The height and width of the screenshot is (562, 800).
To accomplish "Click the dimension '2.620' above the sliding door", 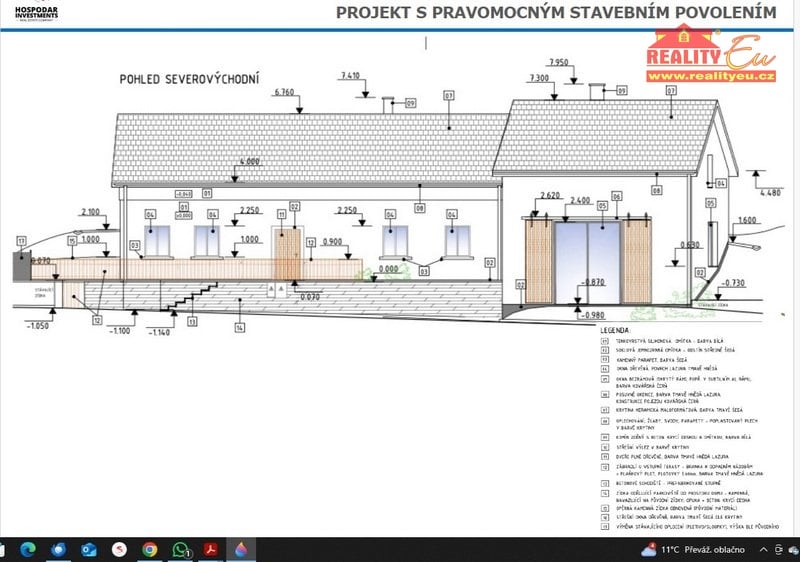I will [550, 195].
